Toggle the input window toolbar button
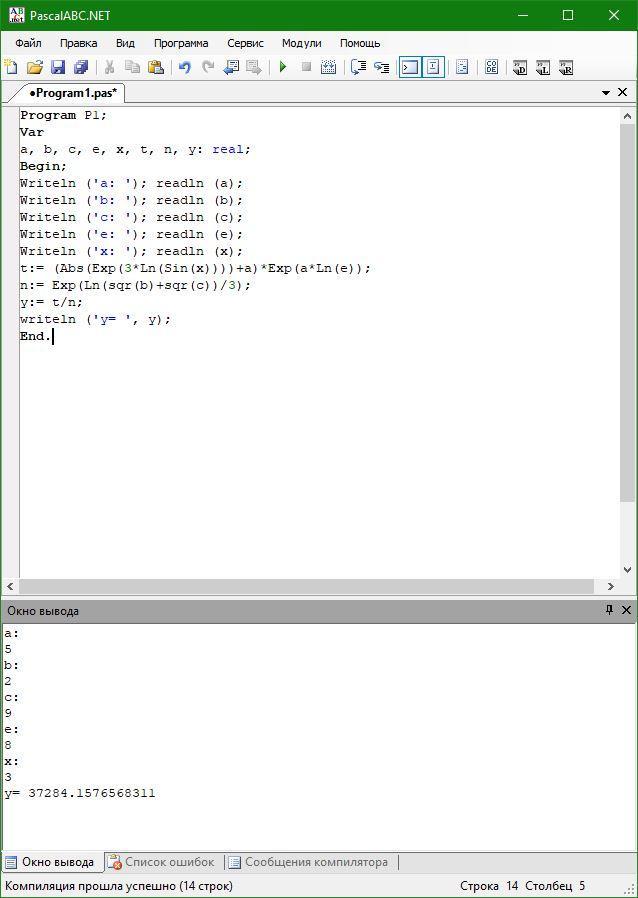This screenshot has width=638, height=898. (433, 67)
